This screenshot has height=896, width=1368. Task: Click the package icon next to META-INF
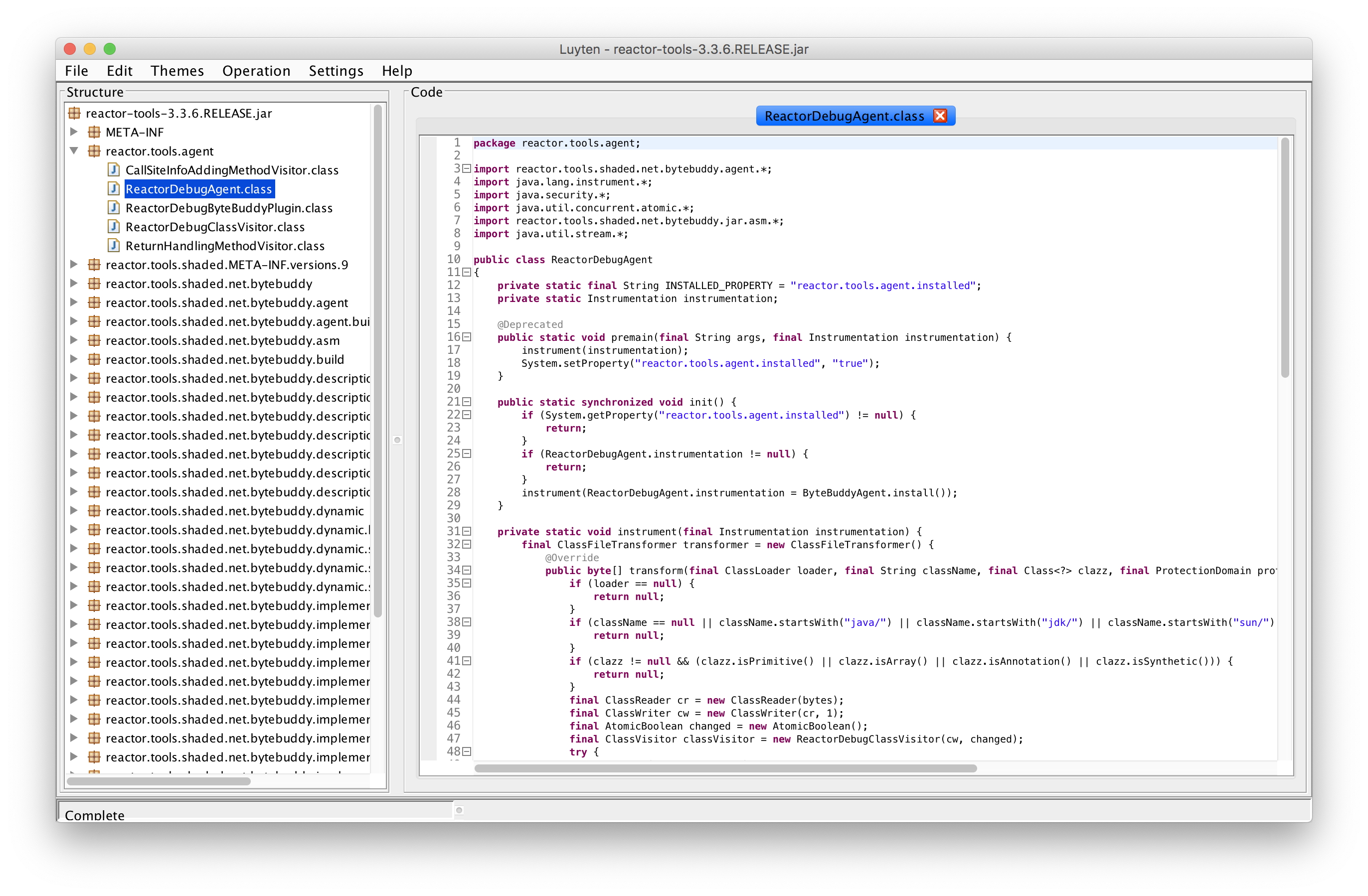pyautogui.click(x=94, y=132)
